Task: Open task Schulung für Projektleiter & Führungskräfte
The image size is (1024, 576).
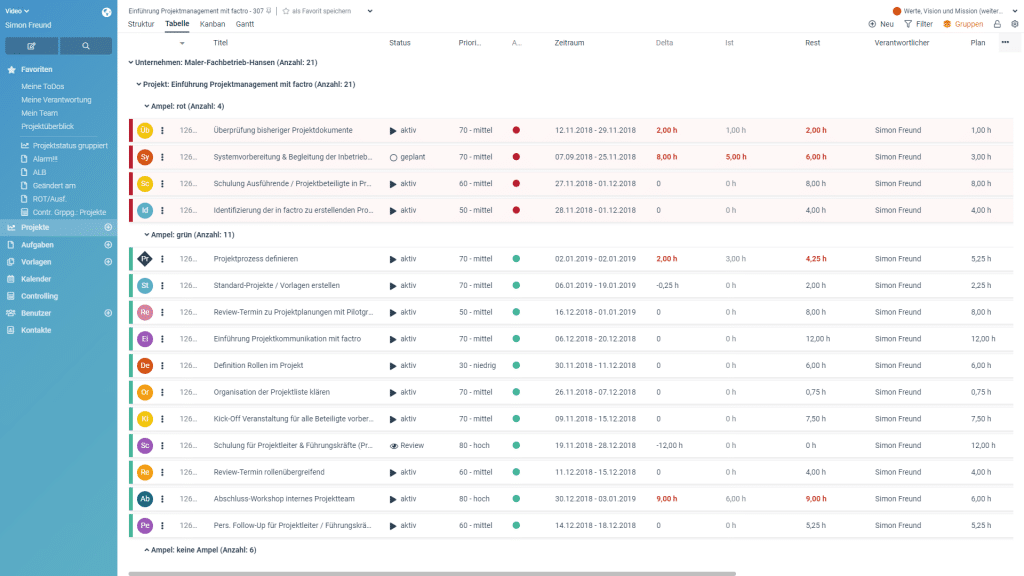Action: [x=293, y=445]
